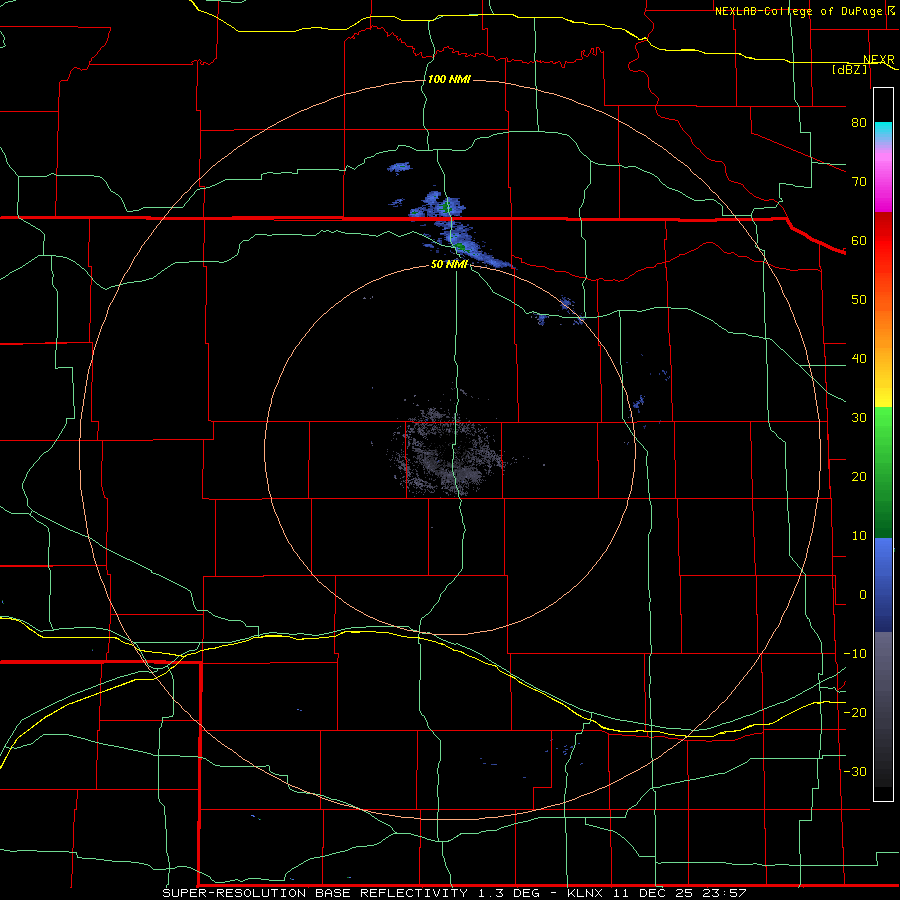
Task: Click the Super-Resolution Base Reflectivity caption
Action: point(315,893)
